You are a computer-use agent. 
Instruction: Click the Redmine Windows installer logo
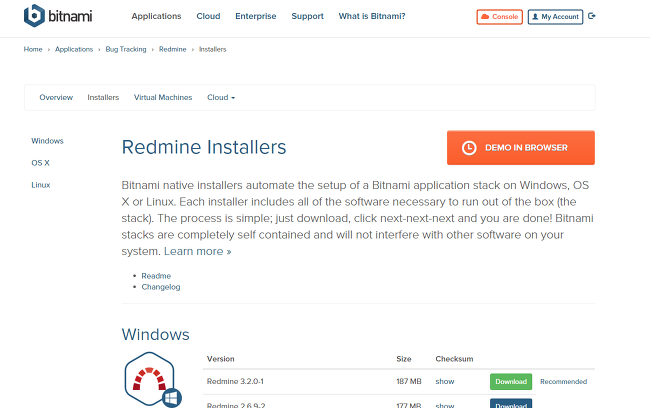click(x=153, y=379)
